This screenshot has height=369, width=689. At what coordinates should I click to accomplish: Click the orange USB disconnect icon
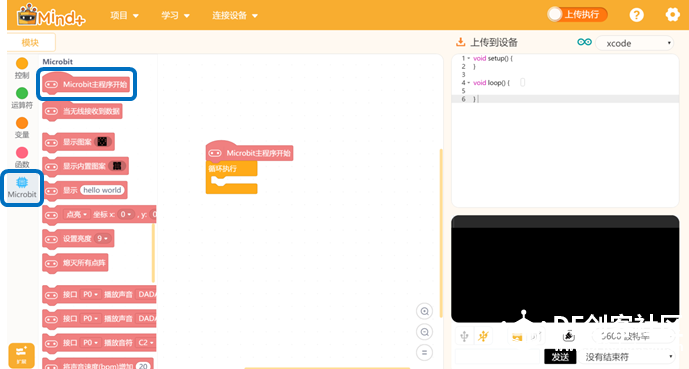click(x=483, y=336)
